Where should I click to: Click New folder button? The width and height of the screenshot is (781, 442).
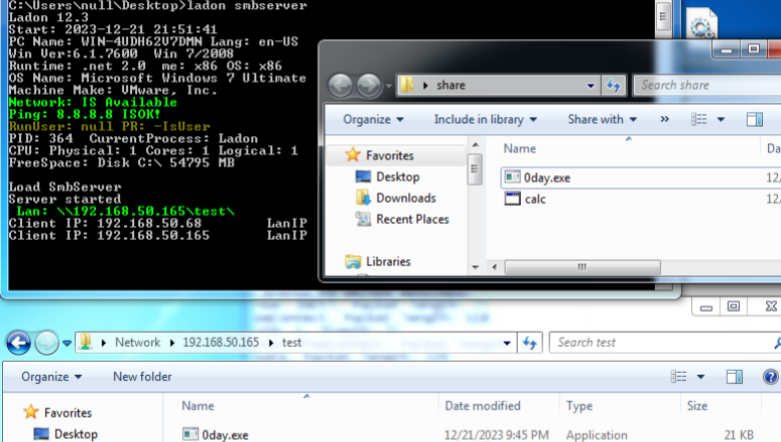coord(142,377)
